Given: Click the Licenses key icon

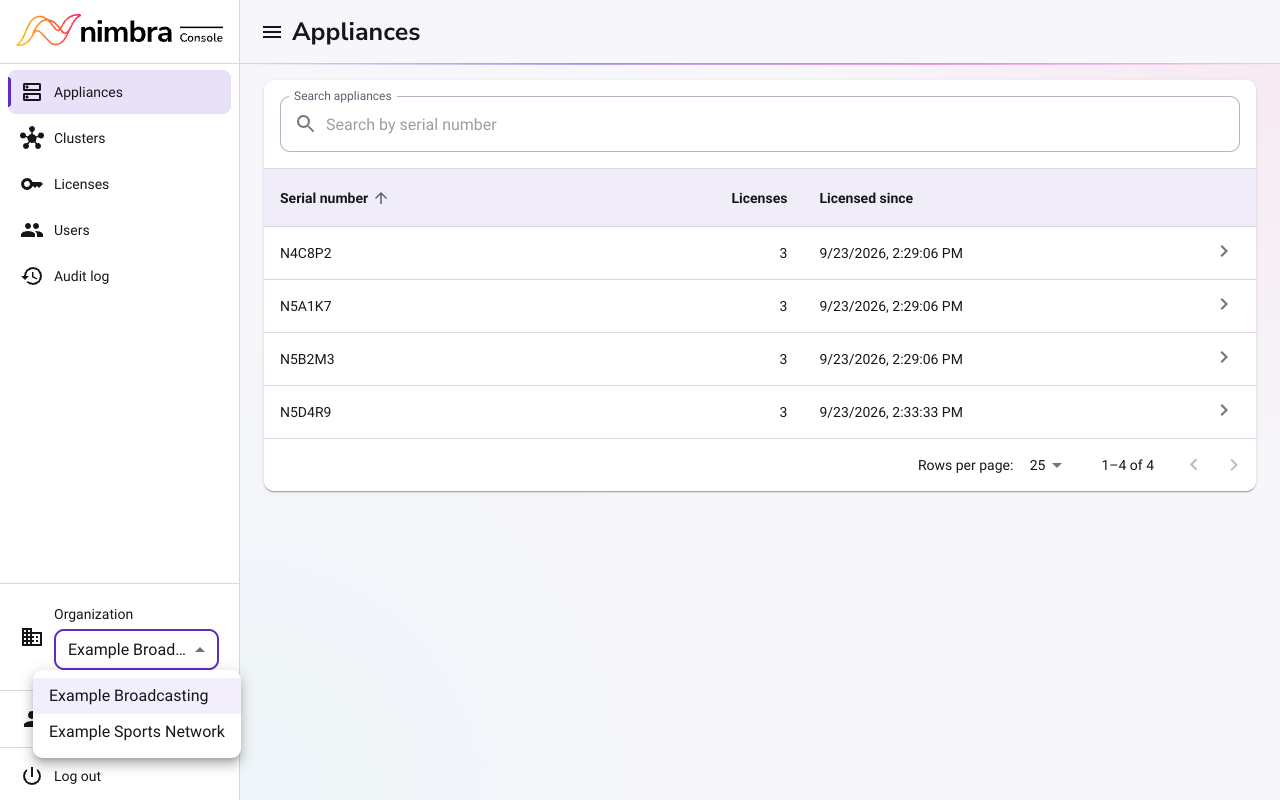Looking at the screenshot, I should (x=32, y=184).
